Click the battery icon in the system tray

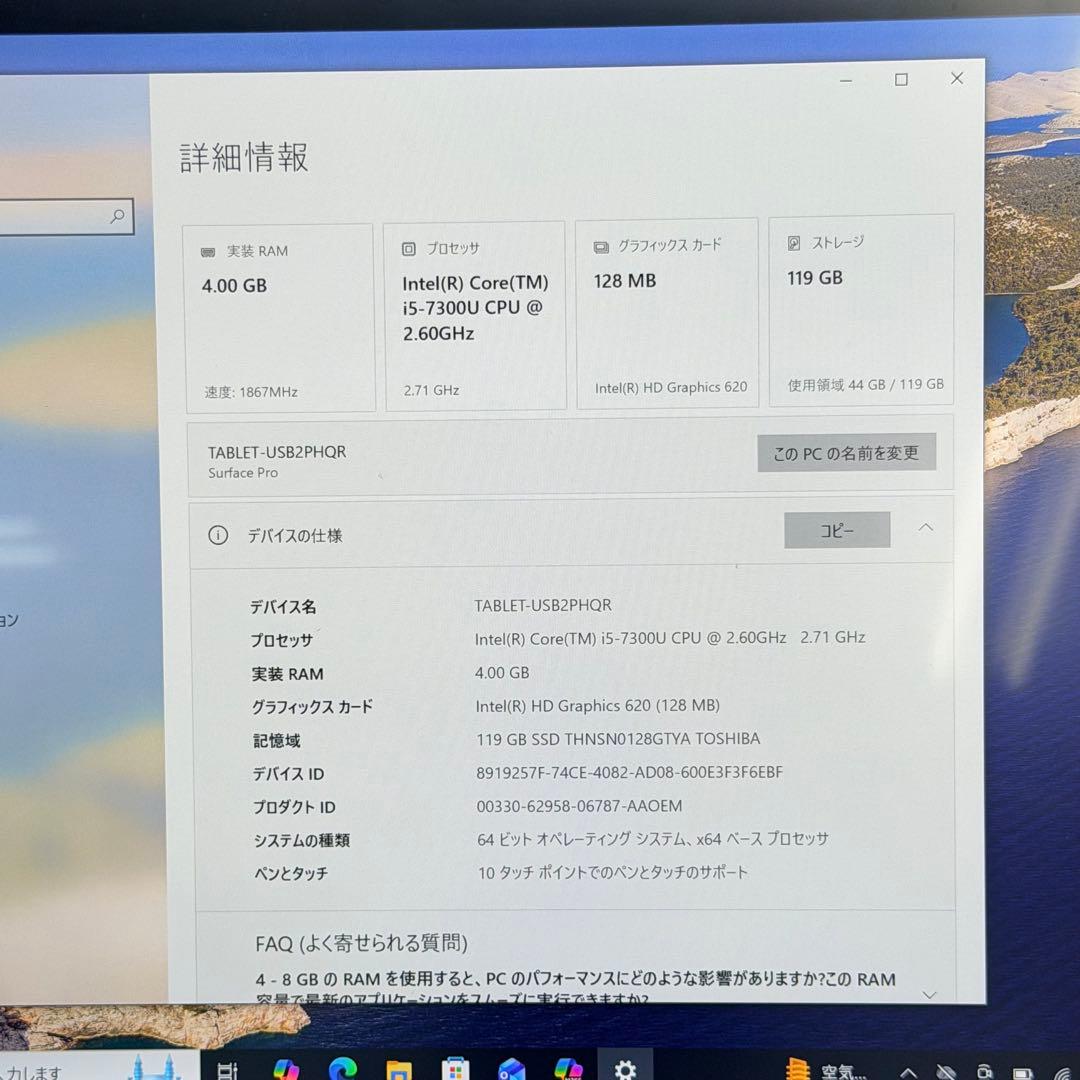1022,1073
